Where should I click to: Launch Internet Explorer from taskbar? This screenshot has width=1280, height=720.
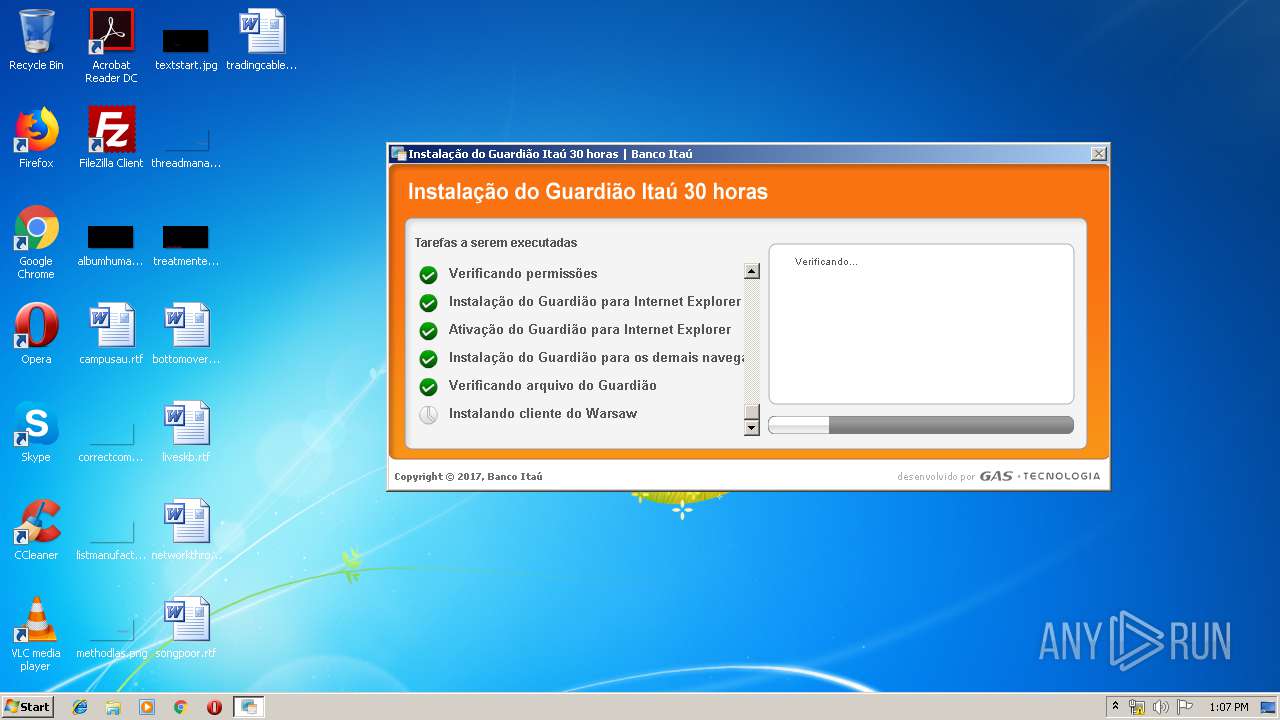tap(80, 707)
